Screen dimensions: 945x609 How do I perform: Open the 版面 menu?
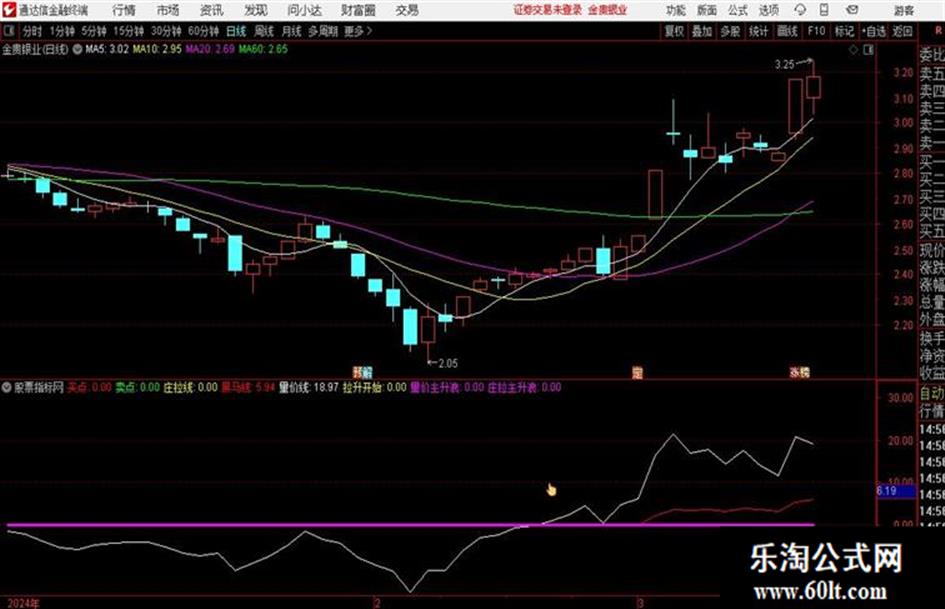tap(706, 10)
